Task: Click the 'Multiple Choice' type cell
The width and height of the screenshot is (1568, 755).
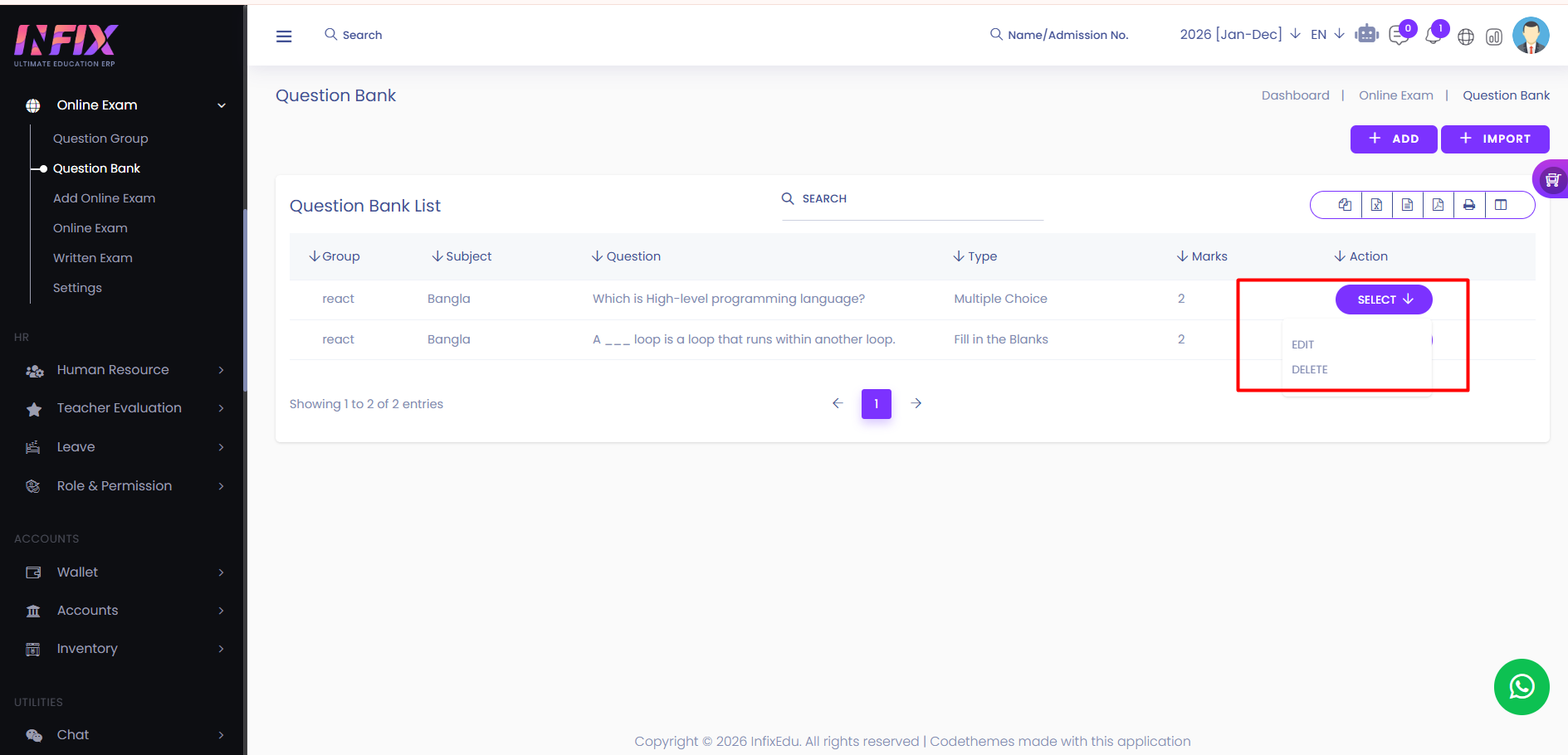Action: [1000, 299]
